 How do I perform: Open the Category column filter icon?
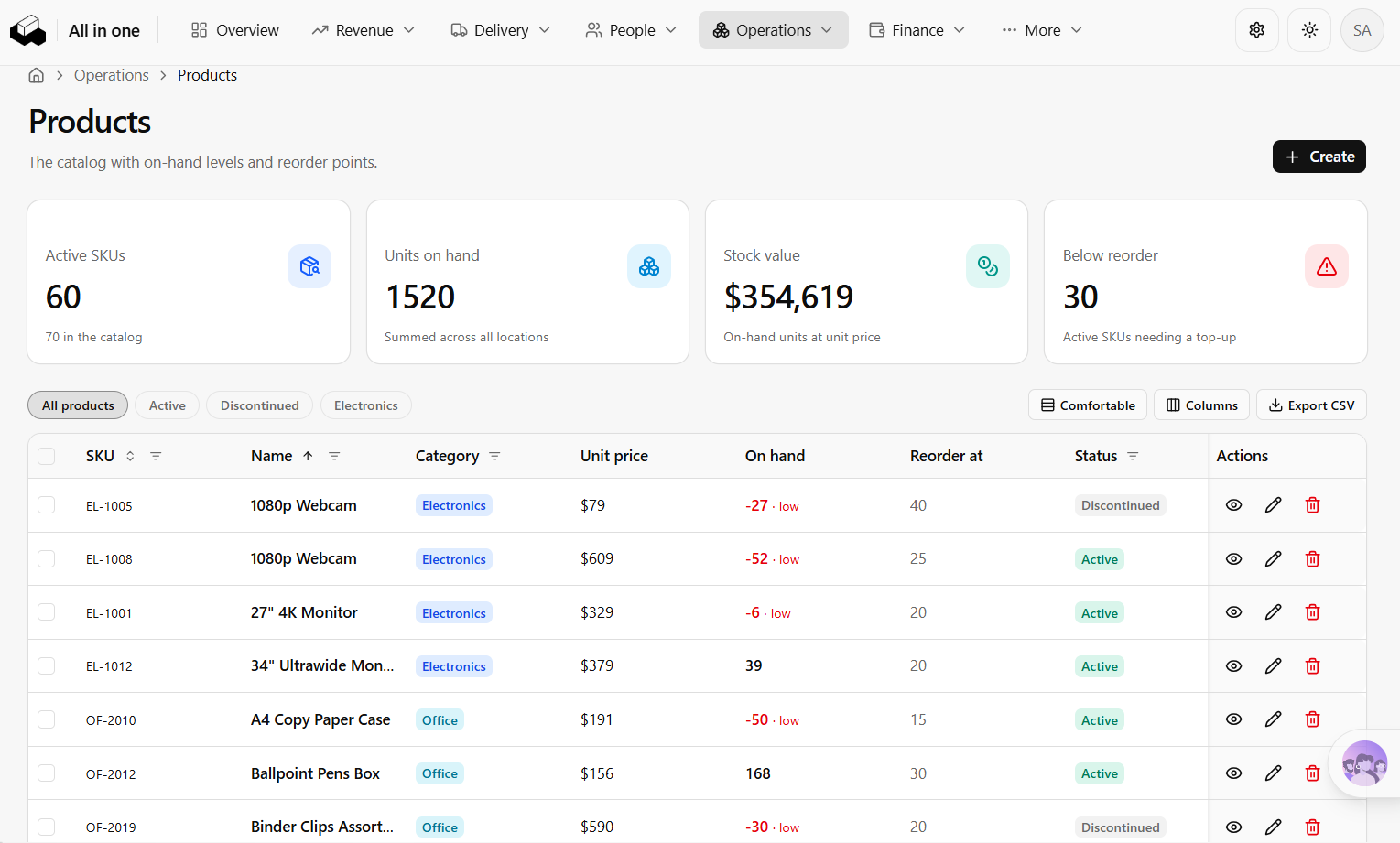[x=494, y=456]
